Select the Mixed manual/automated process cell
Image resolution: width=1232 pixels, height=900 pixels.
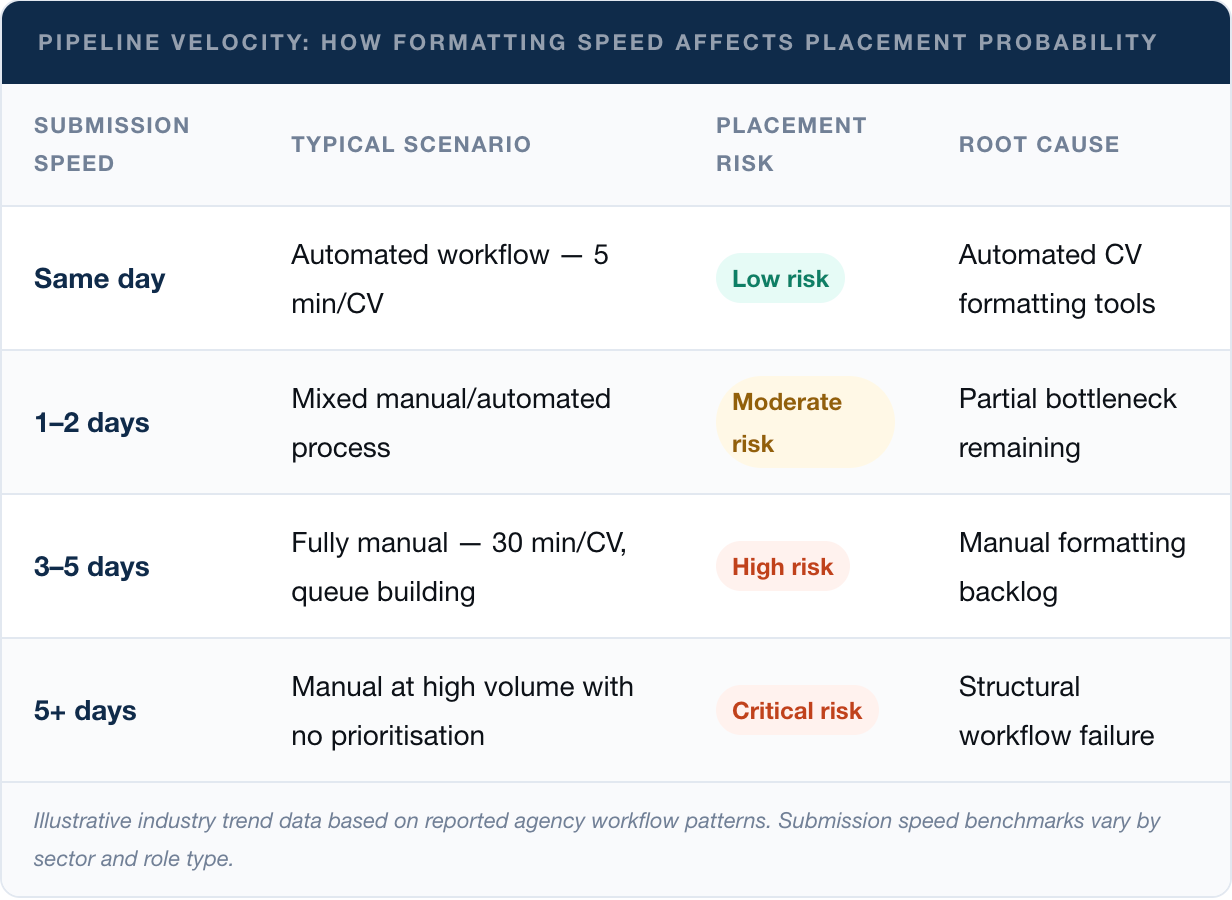tap(451, 423)
